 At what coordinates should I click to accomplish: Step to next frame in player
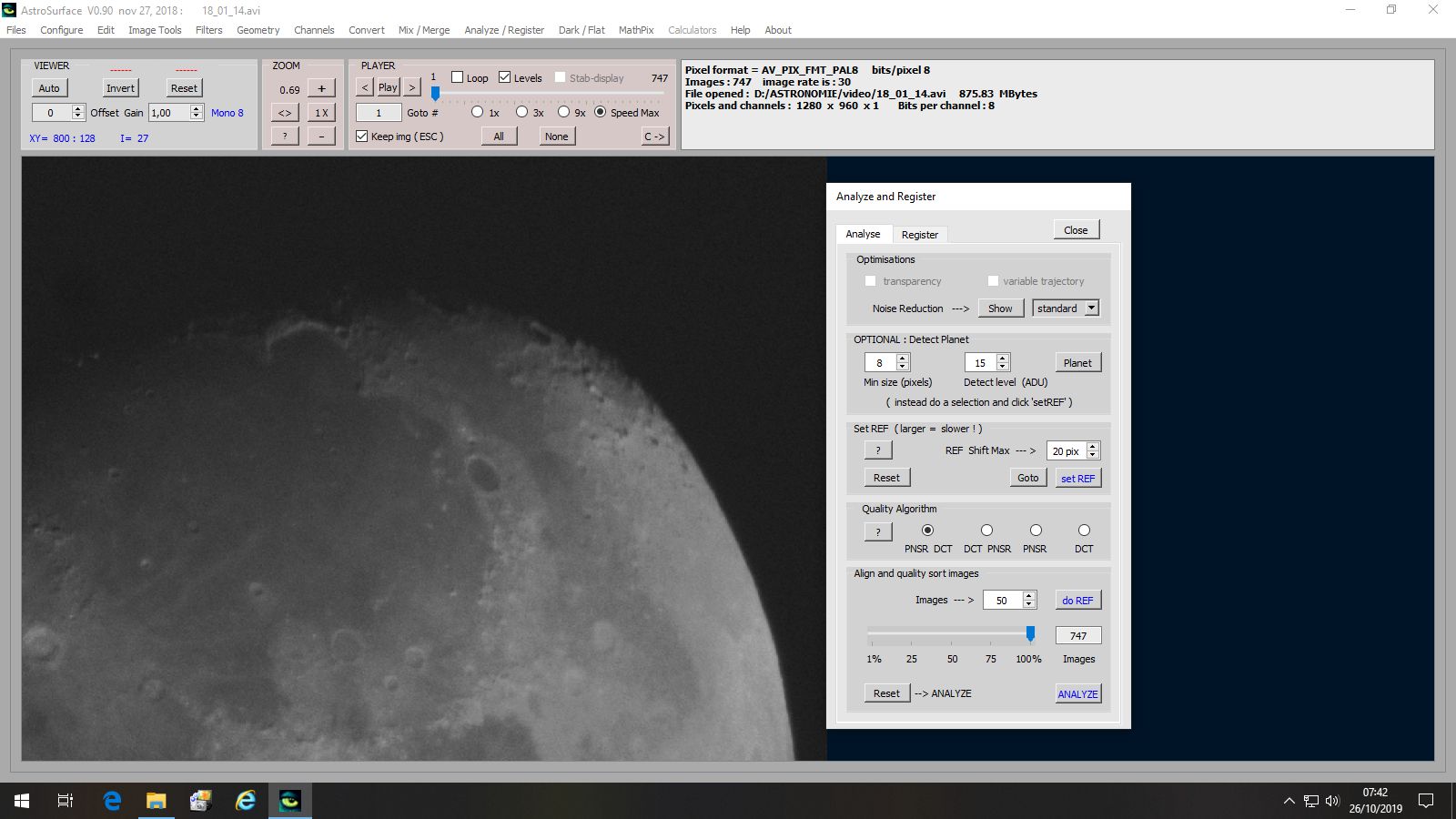point(412,87)
